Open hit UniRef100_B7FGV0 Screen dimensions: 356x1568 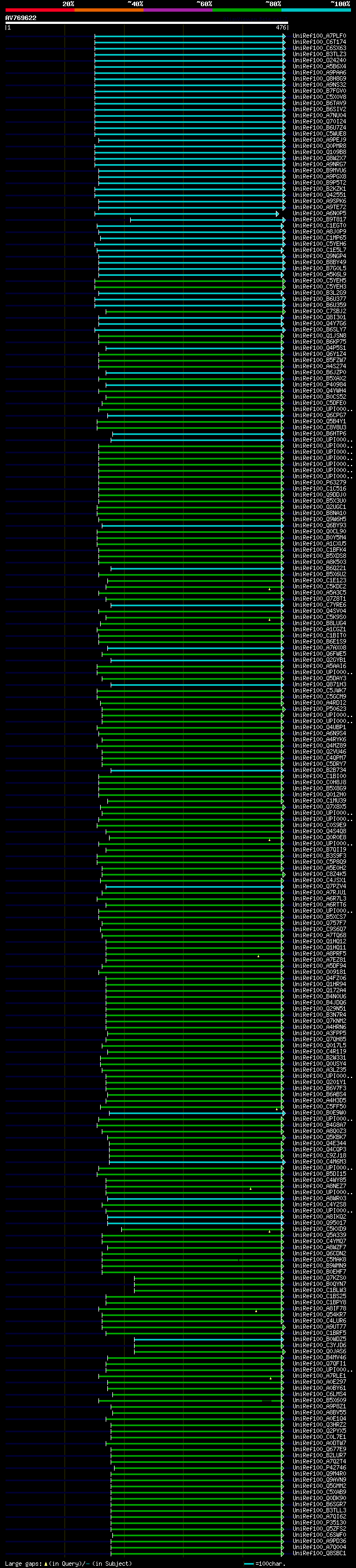tap(319, 91)
